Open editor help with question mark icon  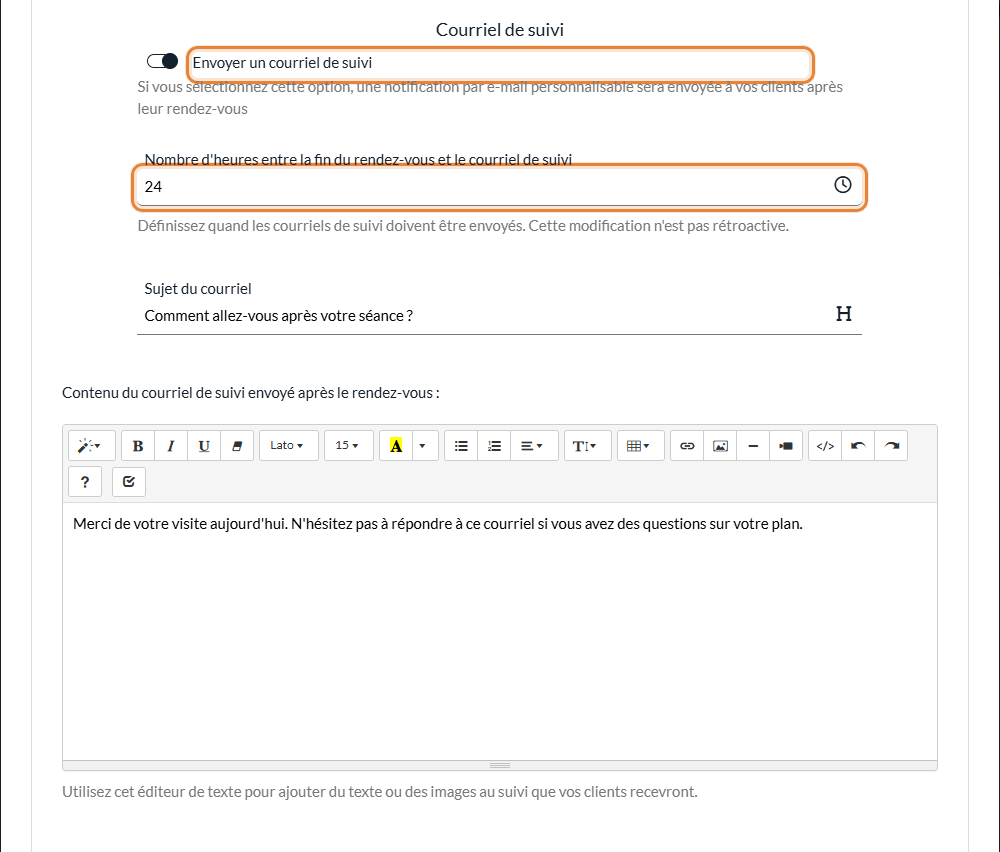point(85,481)
